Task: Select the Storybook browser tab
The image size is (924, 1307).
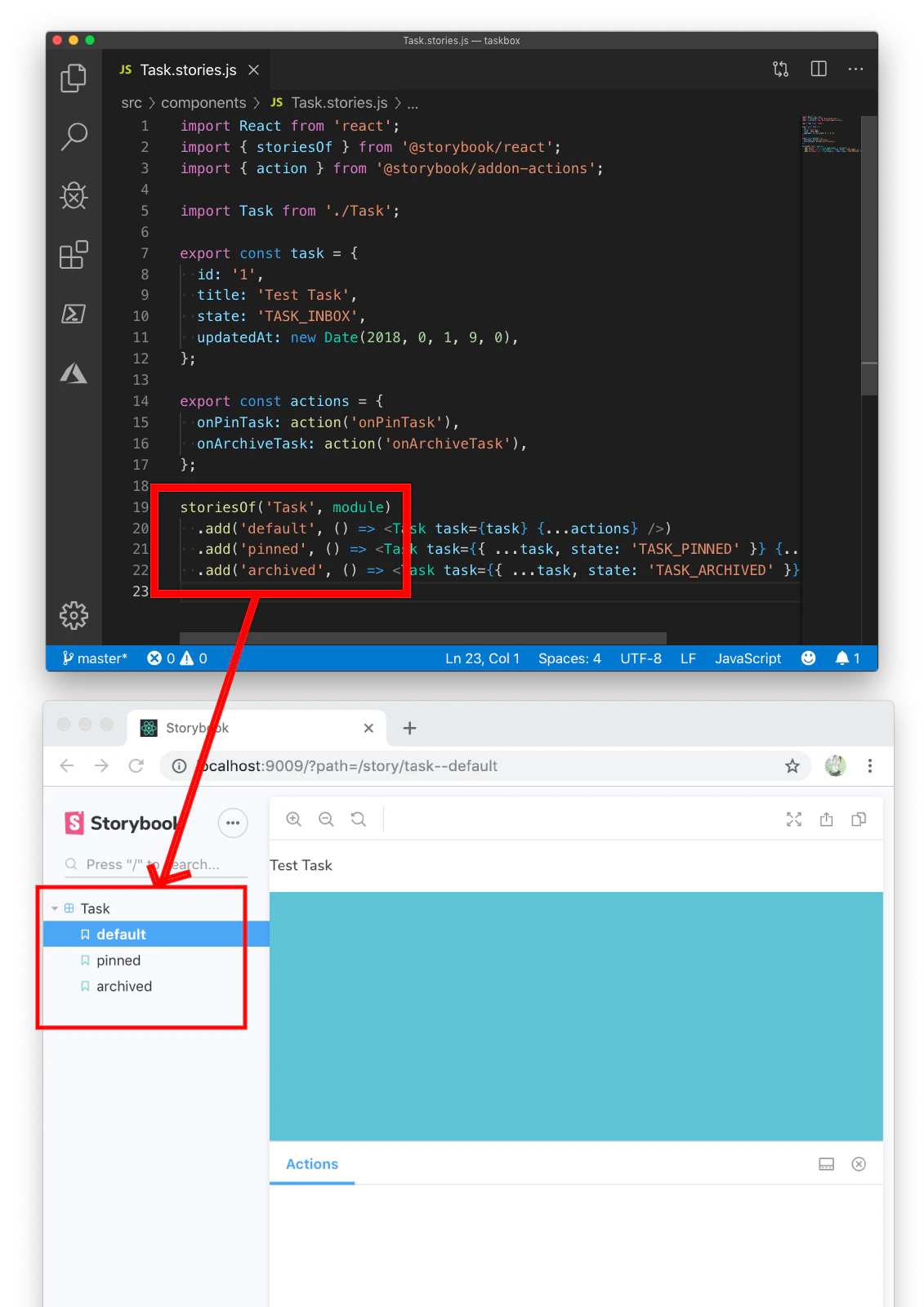Action: tap(257, 728)
